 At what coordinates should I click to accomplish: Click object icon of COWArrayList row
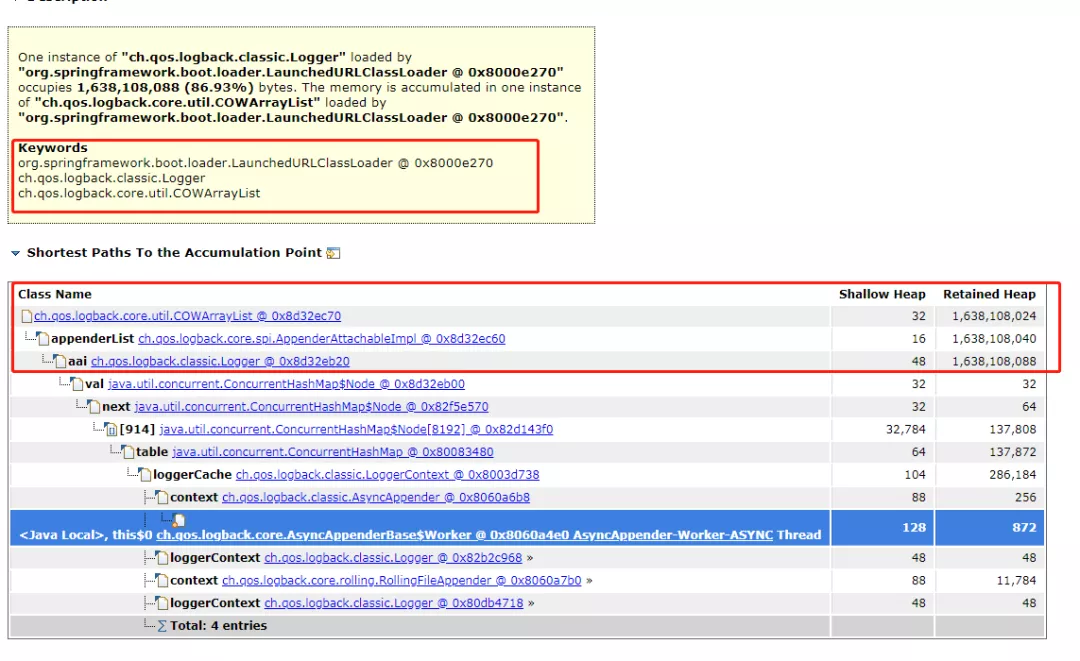point(27,316)
